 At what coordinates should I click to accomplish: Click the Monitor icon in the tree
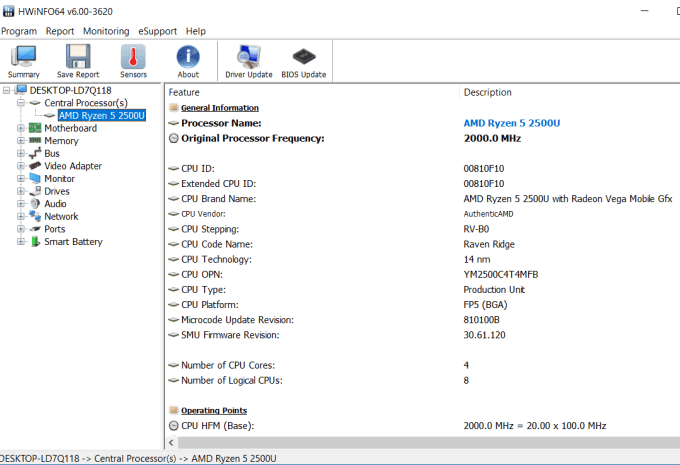[35, 178]
